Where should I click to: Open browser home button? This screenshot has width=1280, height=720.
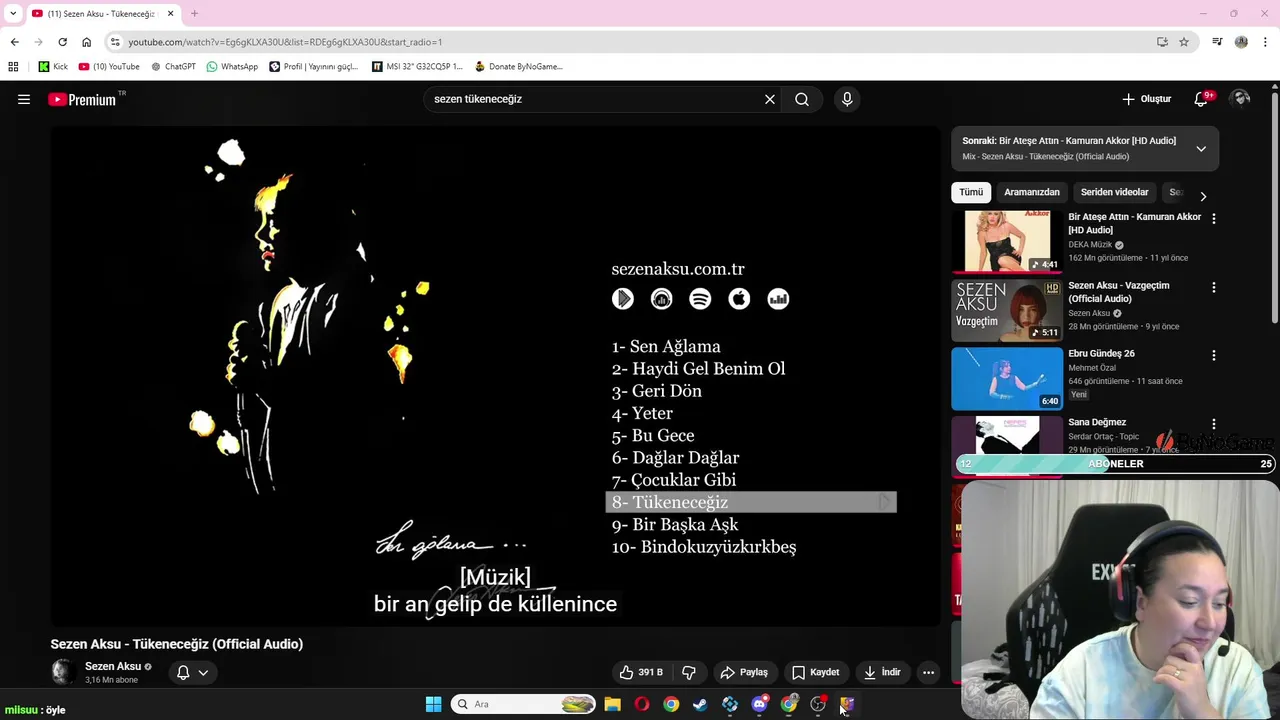pos(86,42)
